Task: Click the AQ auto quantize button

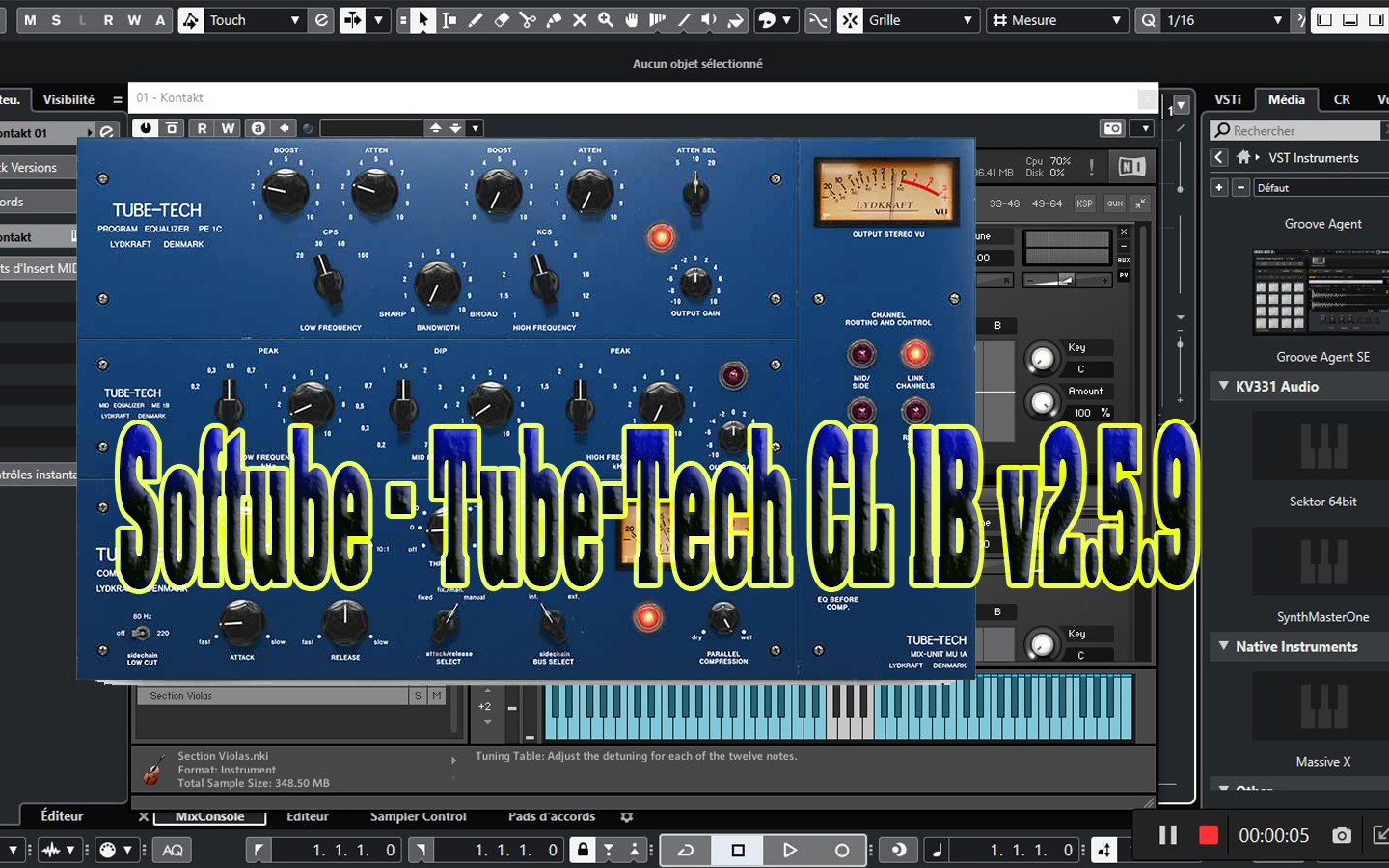Action: coord(173,850)
